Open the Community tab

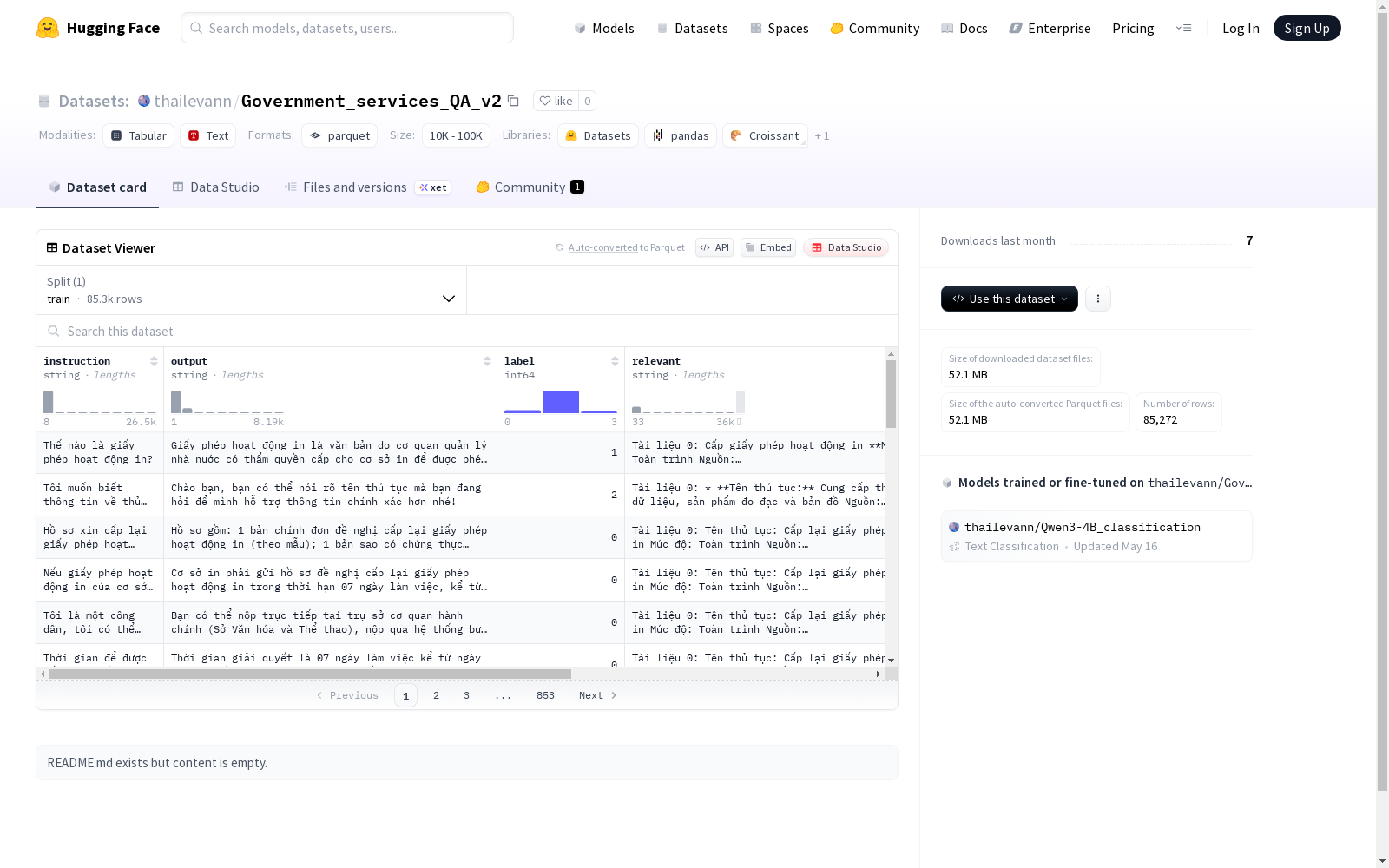[530, 187]
